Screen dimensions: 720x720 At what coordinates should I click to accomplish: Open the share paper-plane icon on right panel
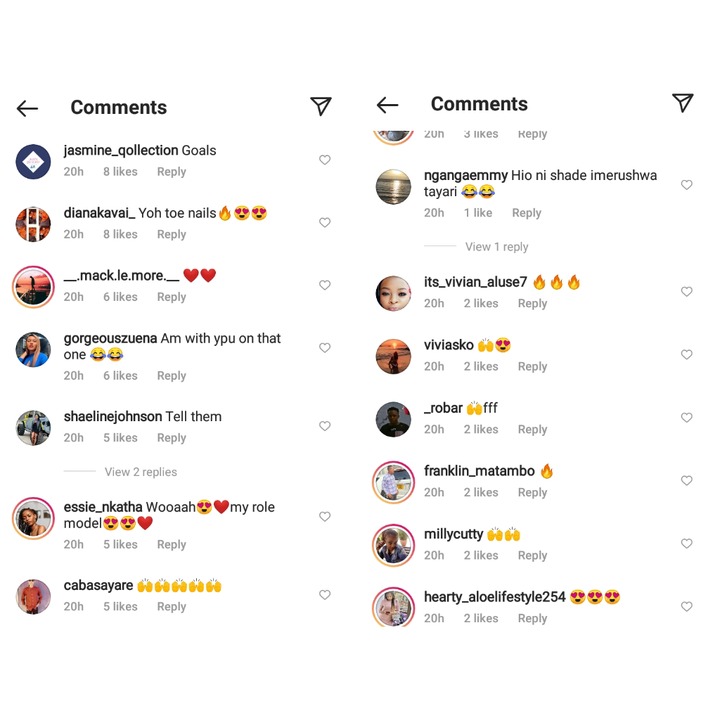pyautogui.click(x=682, y=102)
